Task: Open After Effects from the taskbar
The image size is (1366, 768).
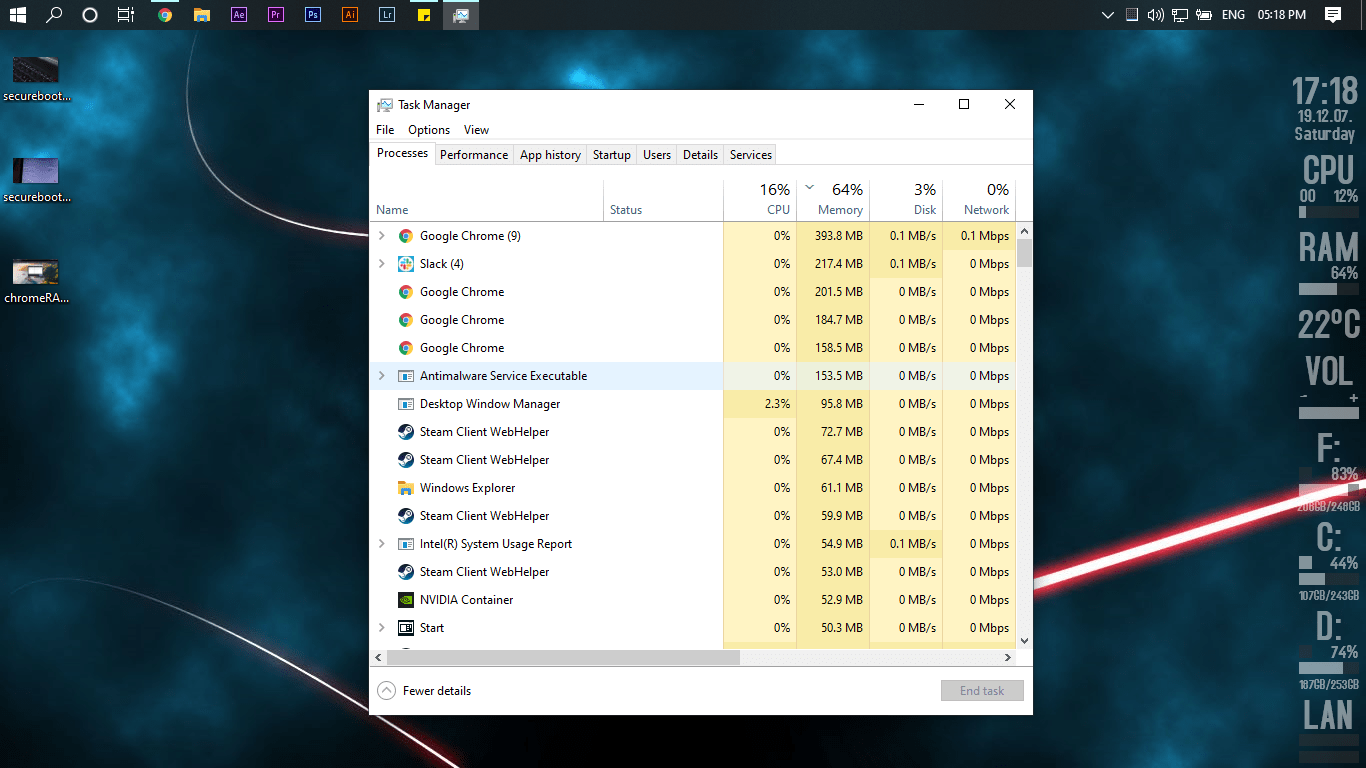Action: coord(238,15)
